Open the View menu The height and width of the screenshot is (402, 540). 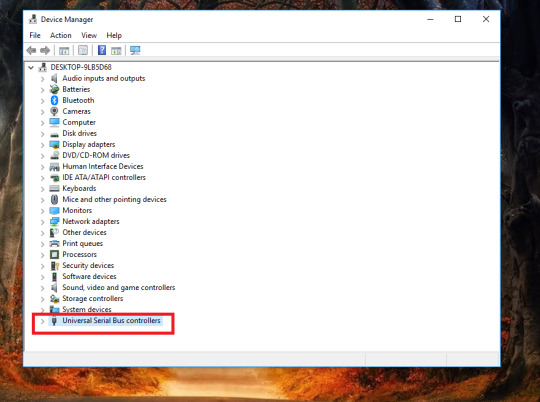tap(89, 35)
